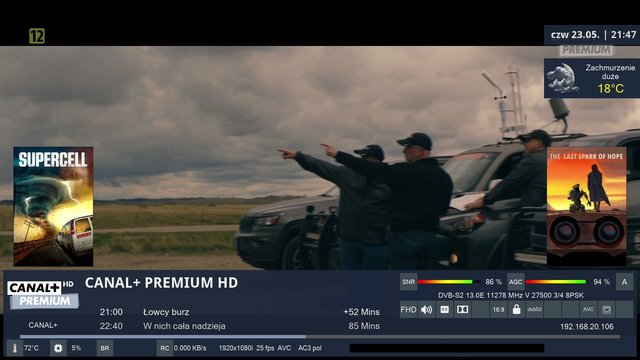Click the AGC signal level bar
640x360 pixels.
click(x=556, y=282)
